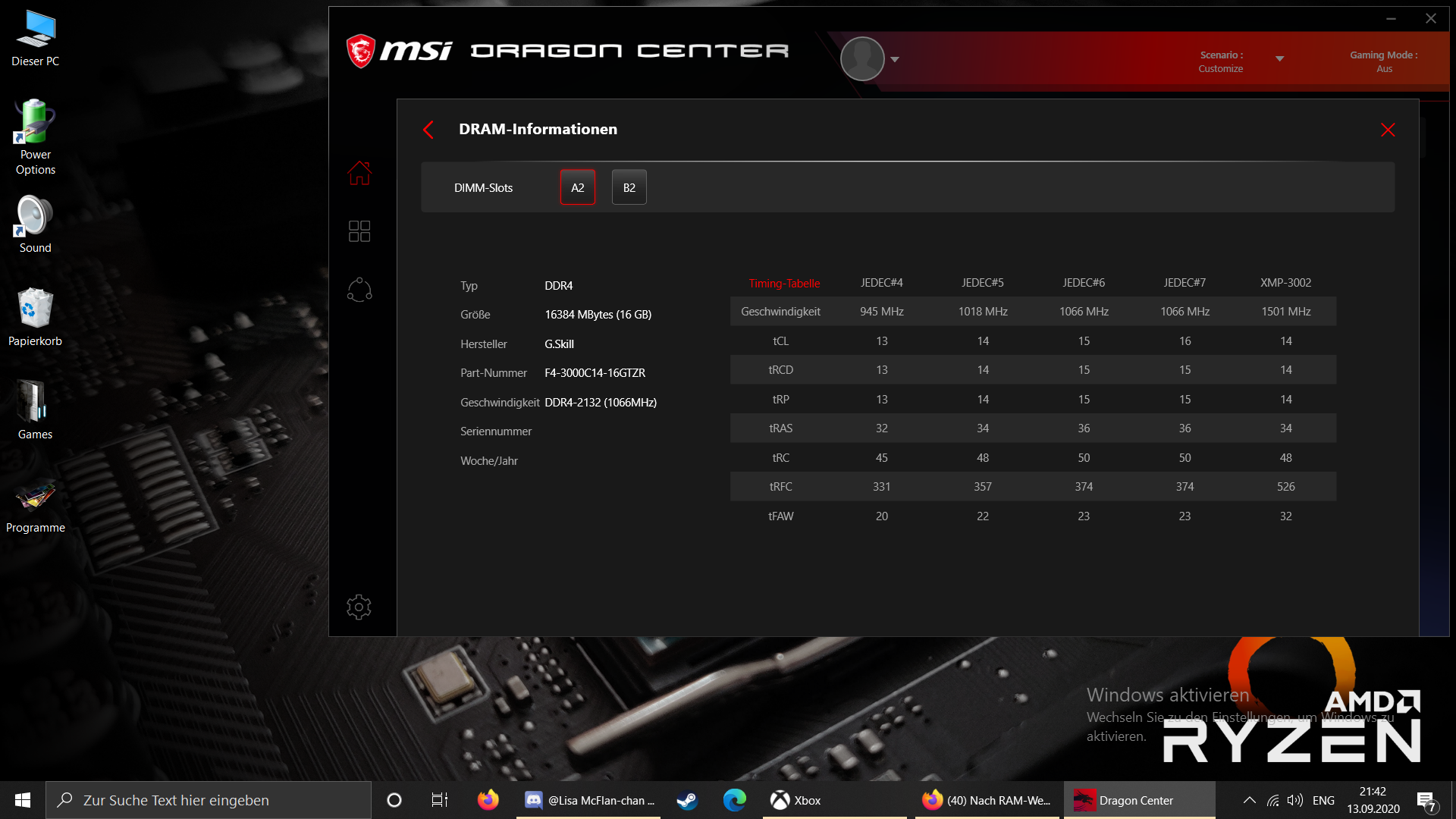Close DRAM-Informationen panel with red X
The width and height of the screenshot is (1456, 819).
tap(1388, 130)
